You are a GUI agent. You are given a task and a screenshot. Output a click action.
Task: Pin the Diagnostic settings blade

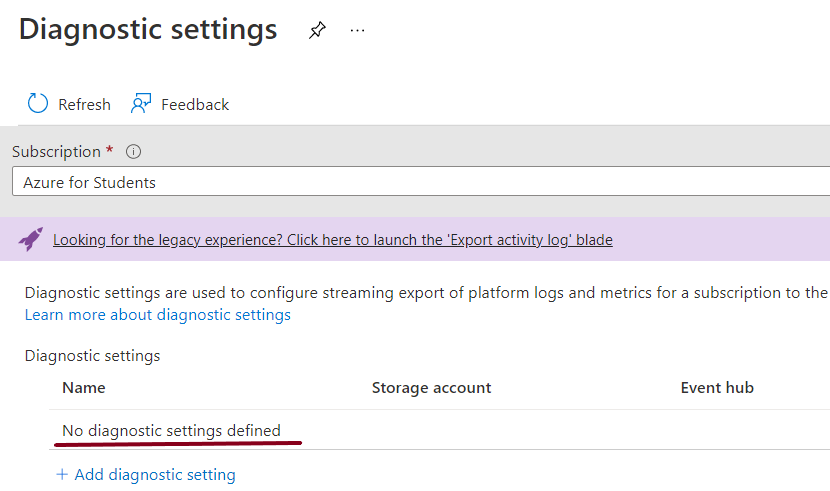click(x=317, y=31)
